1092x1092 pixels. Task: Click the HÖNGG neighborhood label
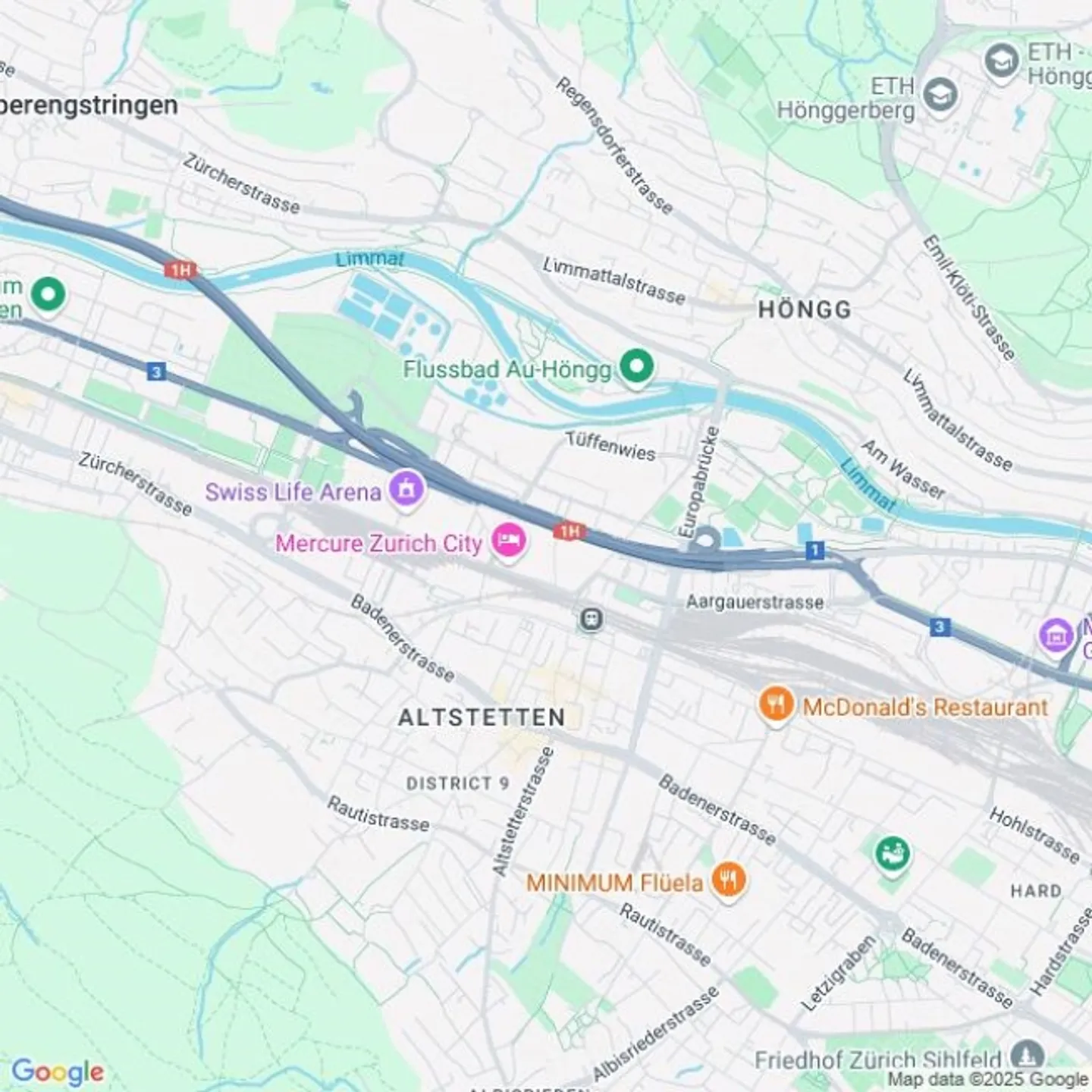805,309
